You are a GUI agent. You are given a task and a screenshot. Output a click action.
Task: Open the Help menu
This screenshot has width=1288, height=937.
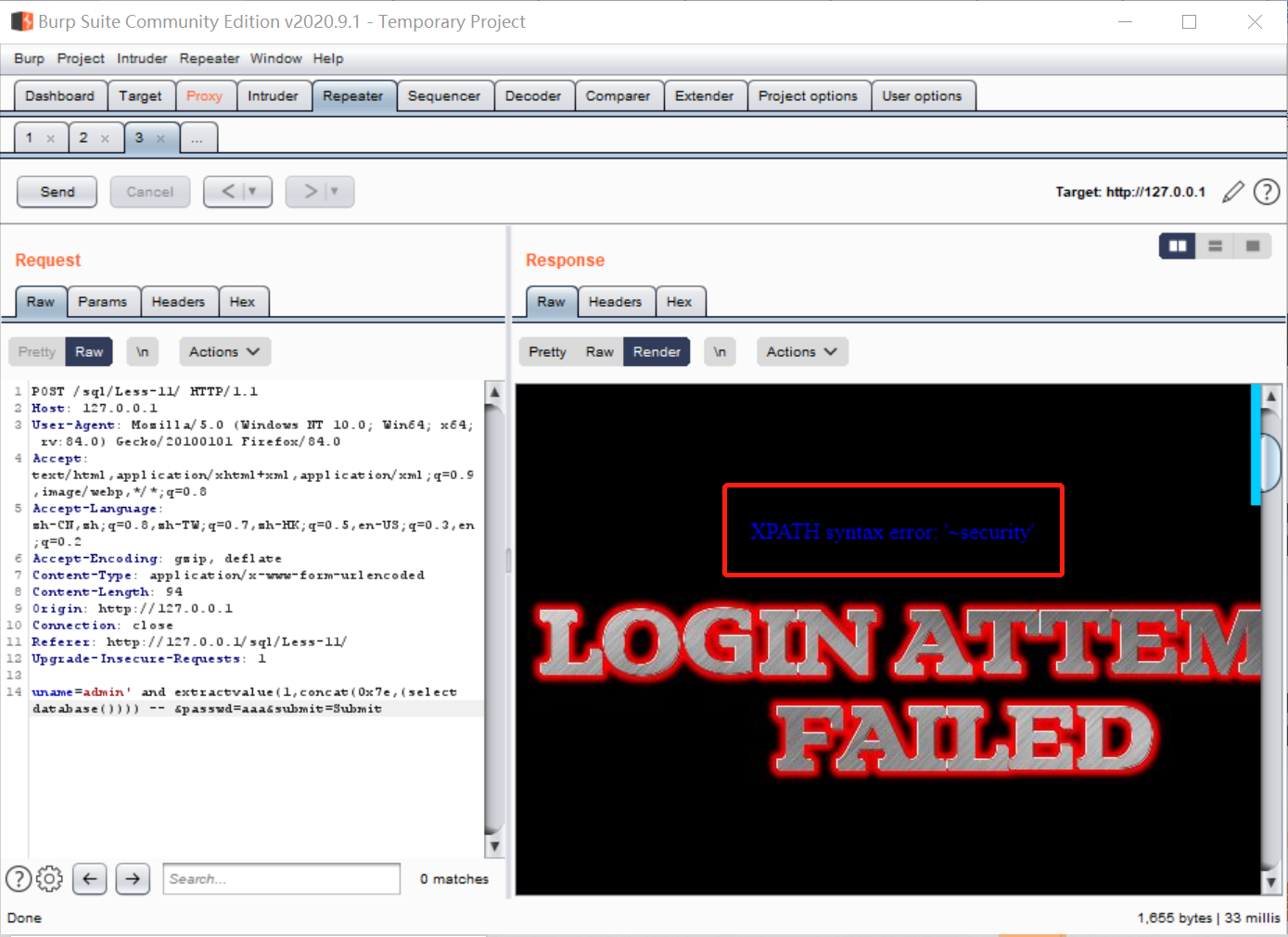pyautogui.click(x=328, y=58)
